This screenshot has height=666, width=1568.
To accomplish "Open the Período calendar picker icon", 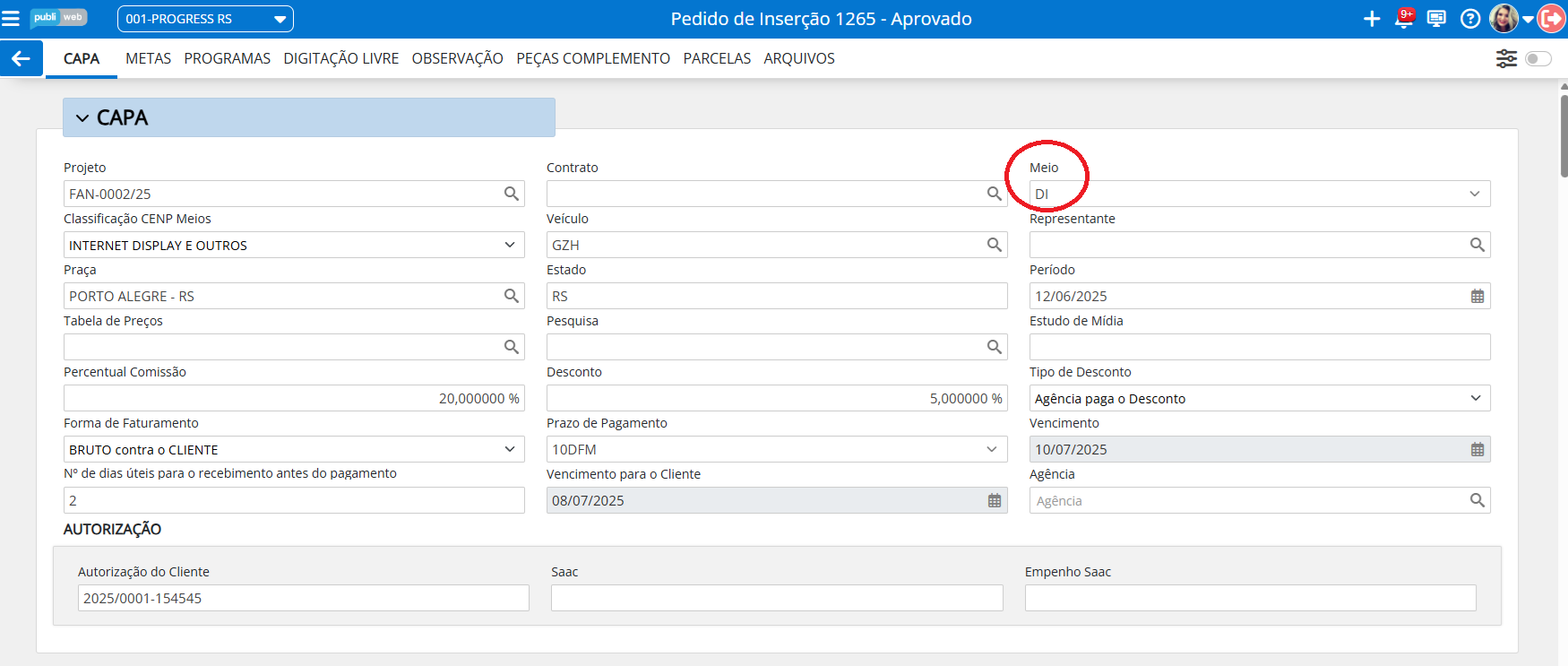I will [1477, 297].
